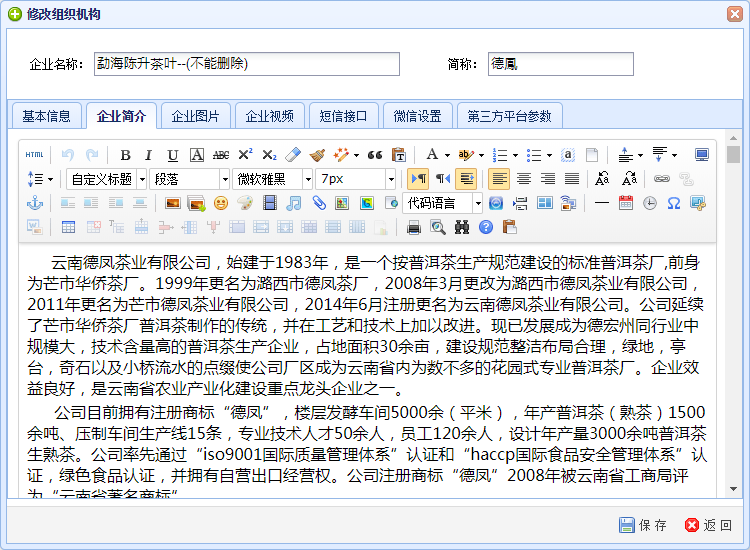Click the undo arrow icon
This screenshot has width=750, height=550.
tap(67, 155)
